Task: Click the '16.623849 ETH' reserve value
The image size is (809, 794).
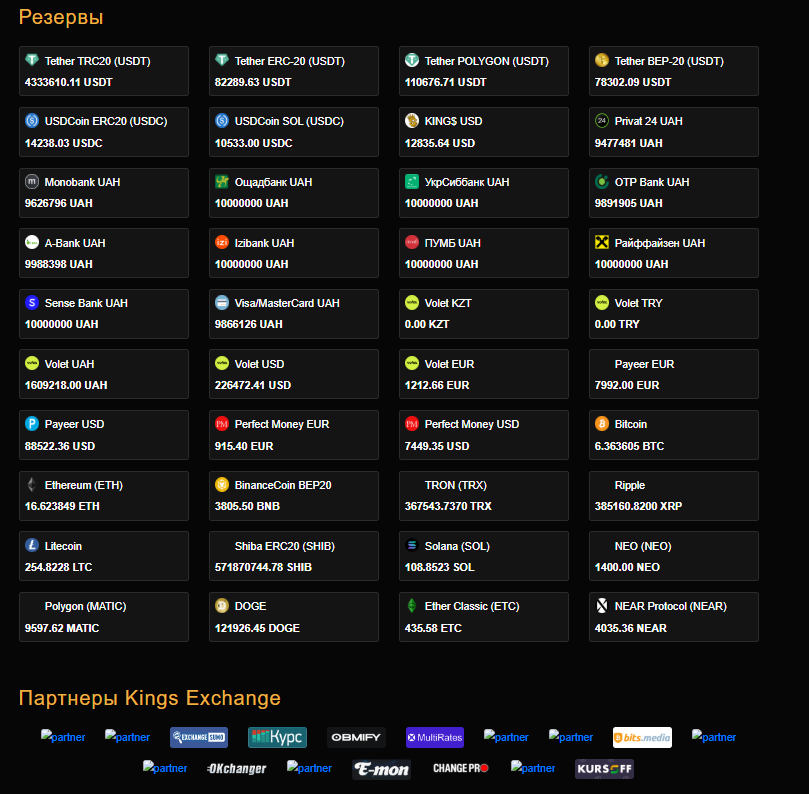Action: (62, 506)
